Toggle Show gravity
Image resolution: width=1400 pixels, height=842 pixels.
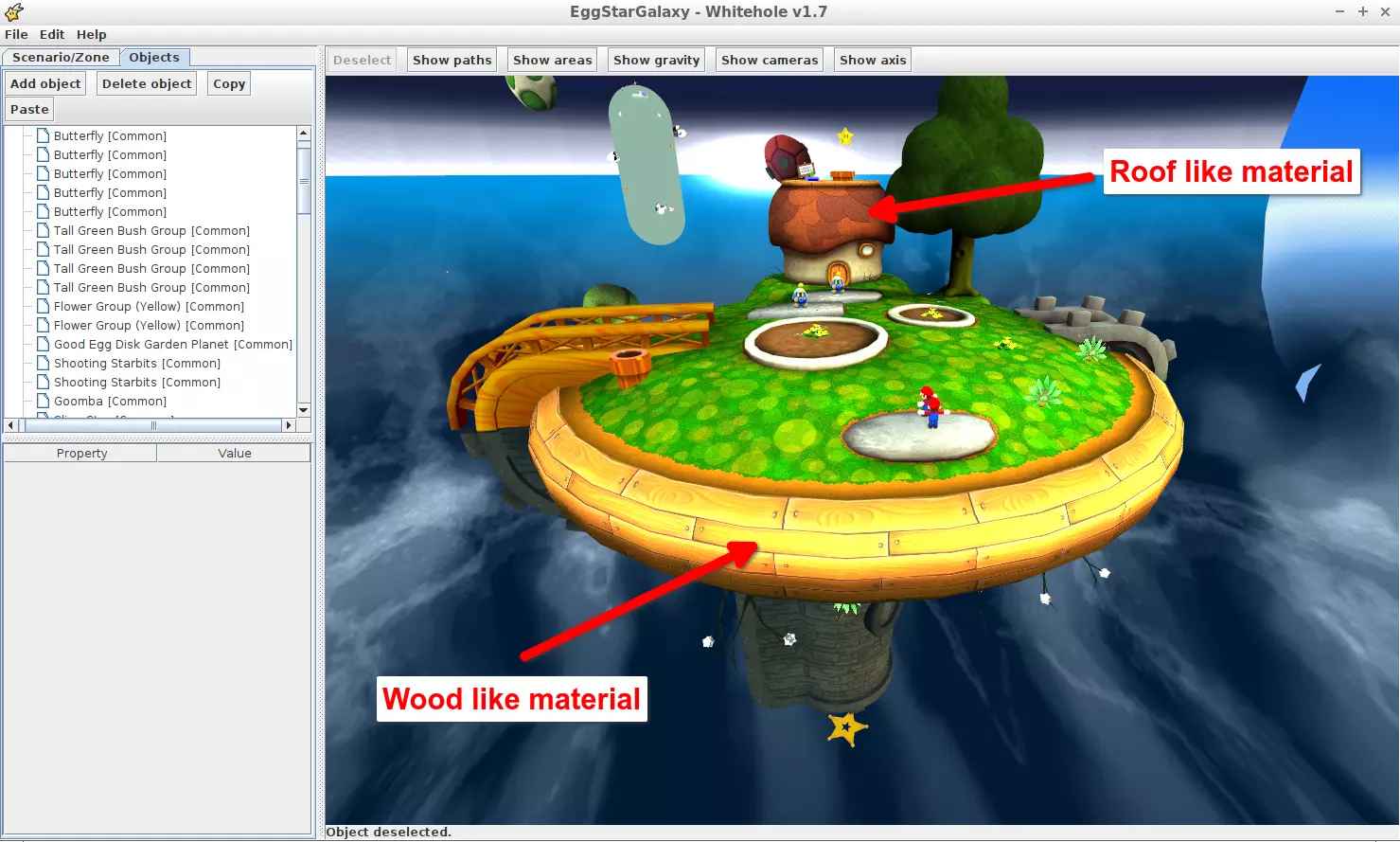tap(656, 60)
